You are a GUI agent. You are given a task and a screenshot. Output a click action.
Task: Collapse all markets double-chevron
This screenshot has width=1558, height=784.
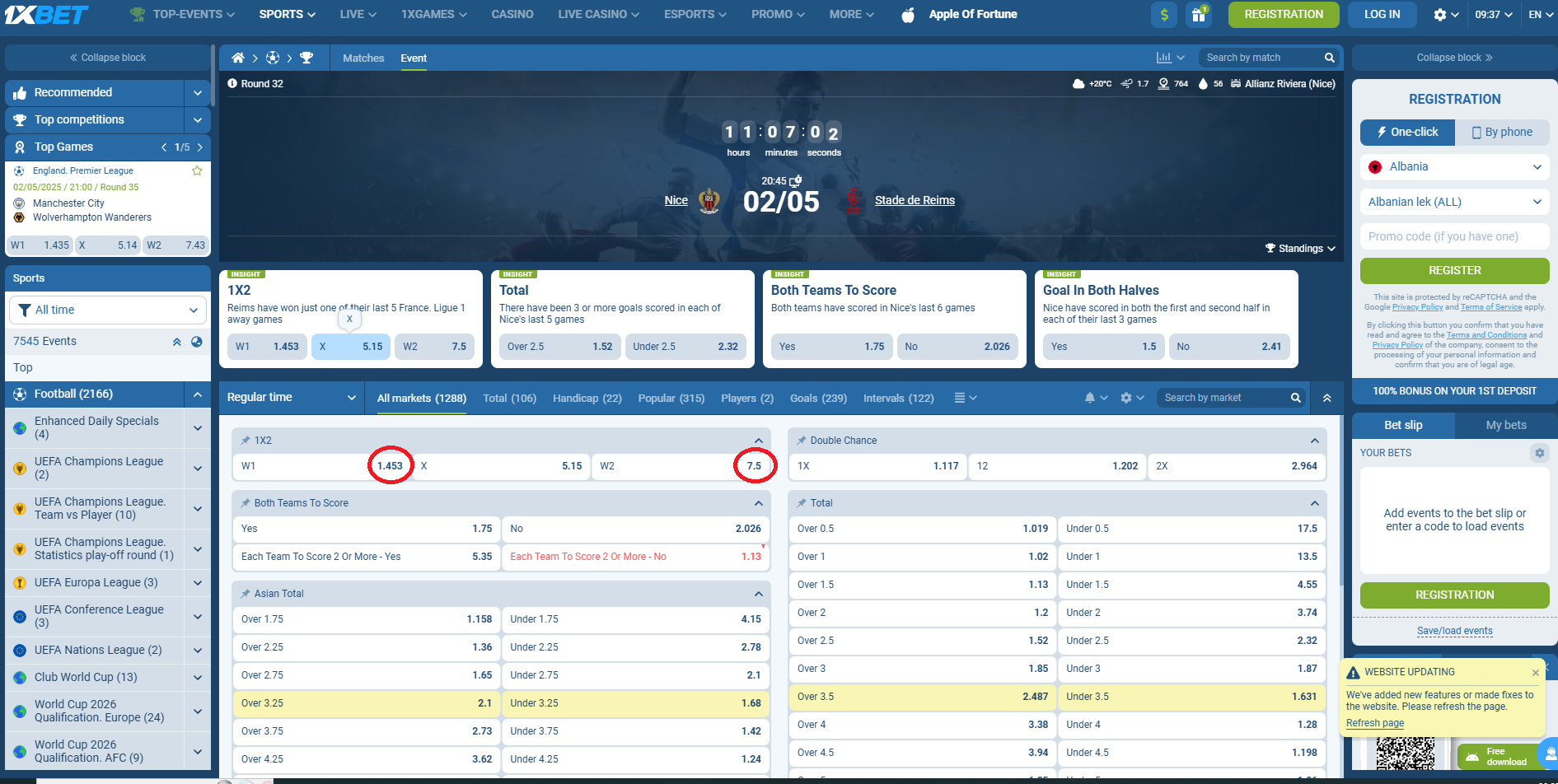coord(1326,398)
